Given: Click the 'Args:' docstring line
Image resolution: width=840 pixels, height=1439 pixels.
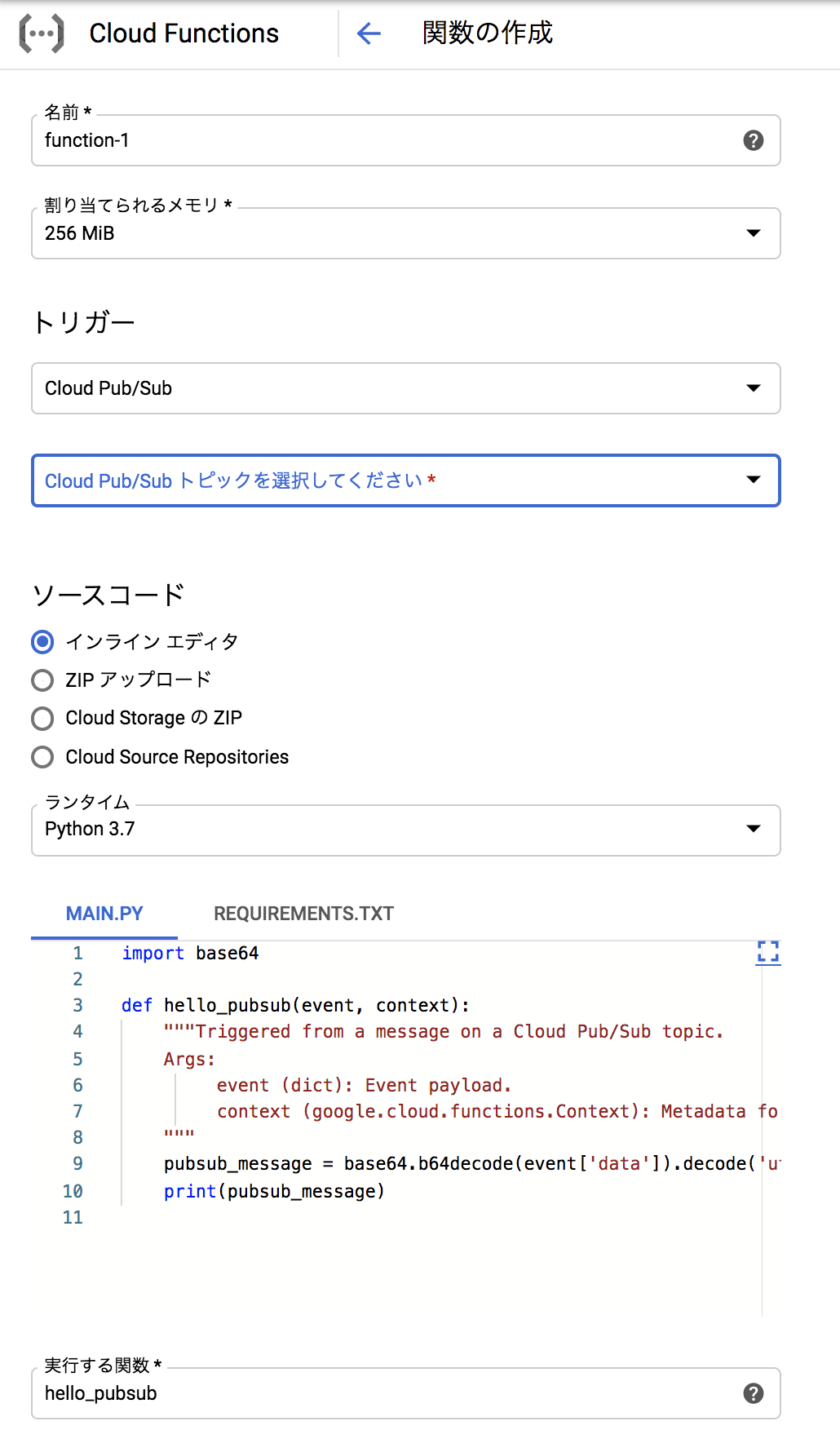Looking at the screenshot, I should pyautogui.click(x=189, y=1059).
